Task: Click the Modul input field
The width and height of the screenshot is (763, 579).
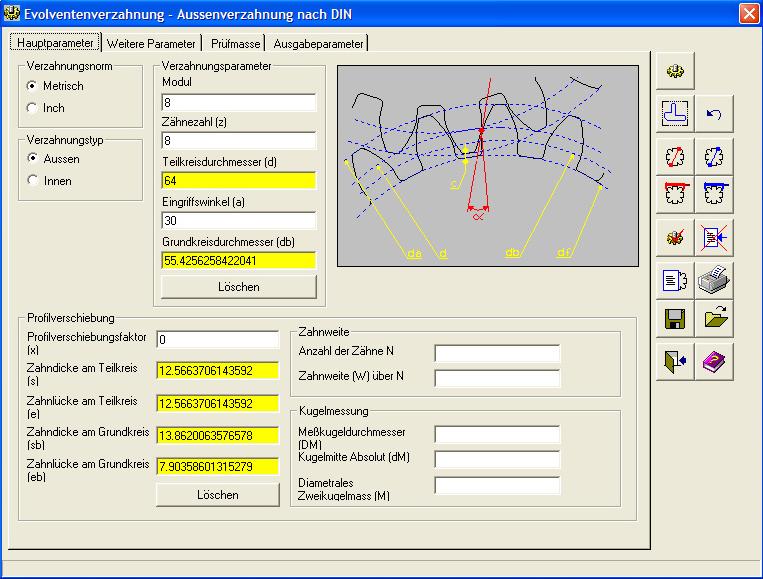Action: [x=238, y=102]
